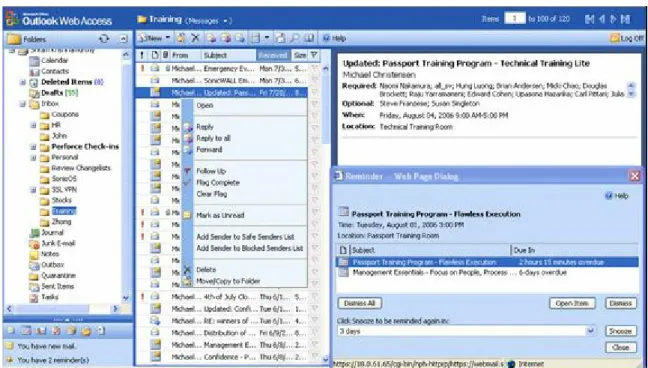
Task: Choose Move/Copy to Folder in context menu
Action: [x=228, y=281]
